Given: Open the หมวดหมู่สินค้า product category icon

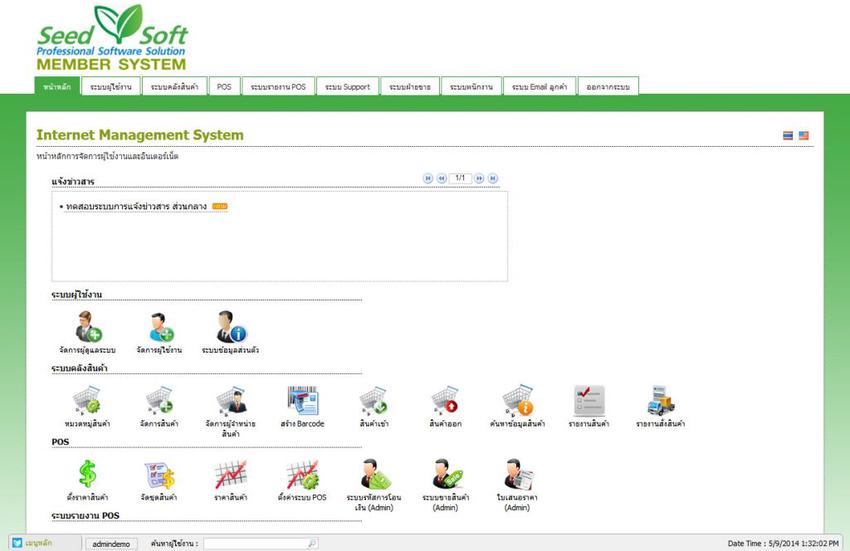Looking at the screenshot, I should click(87, 400).
